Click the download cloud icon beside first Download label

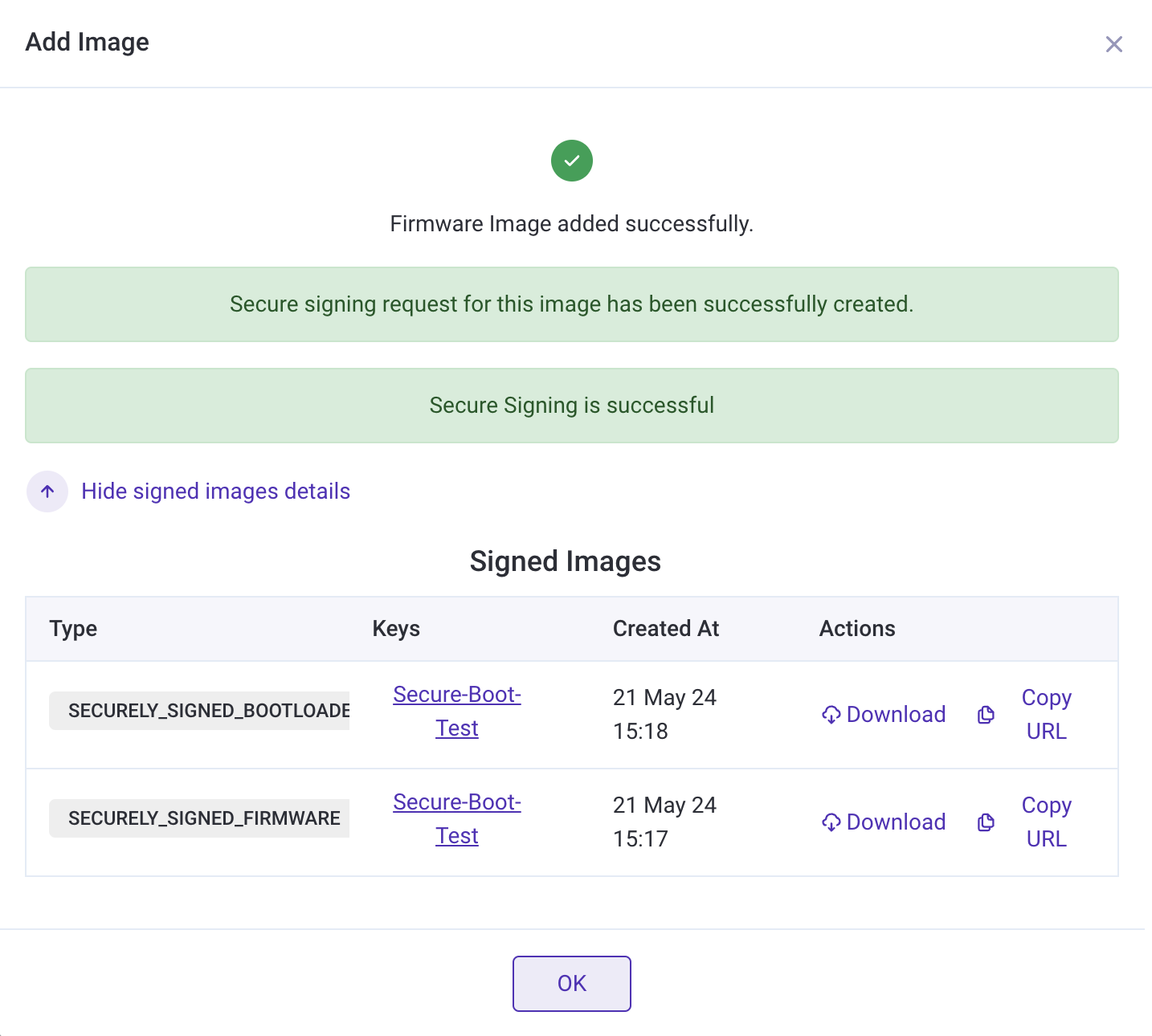[831, 715]
